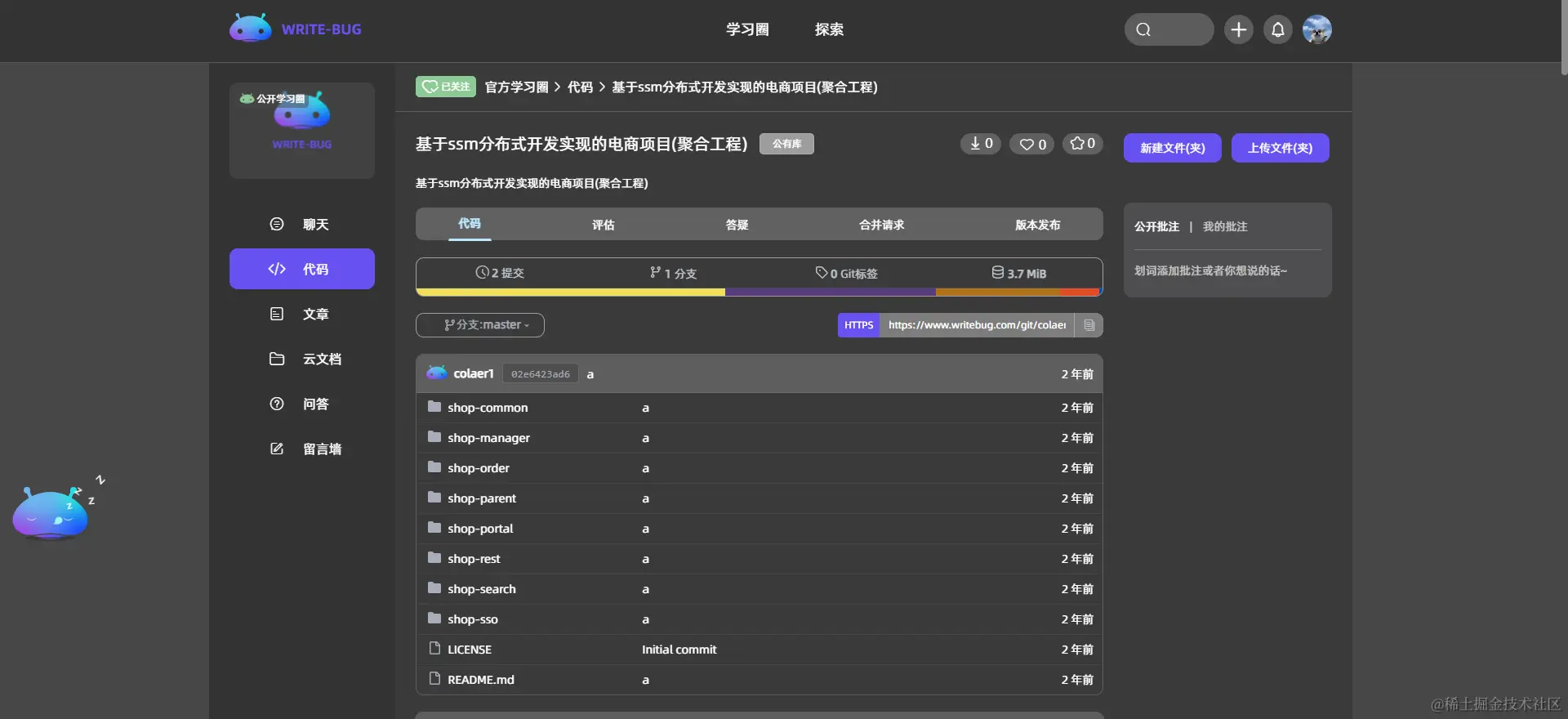Select the 我的批注 annotations tab
The image size is (1568, 719).
click(x=1225, y=226)
